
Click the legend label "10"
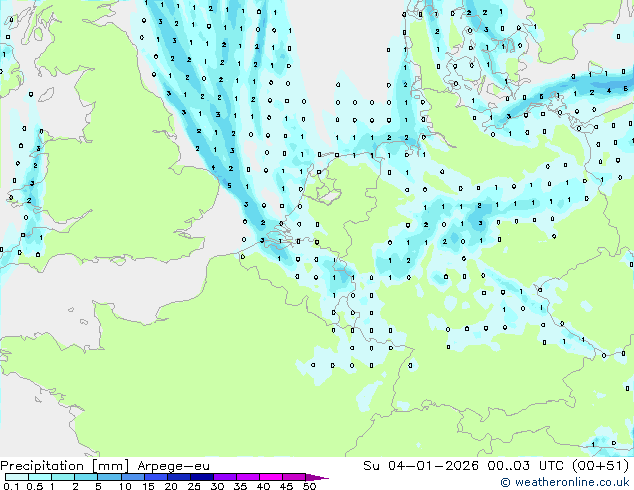tap(125, 486)
